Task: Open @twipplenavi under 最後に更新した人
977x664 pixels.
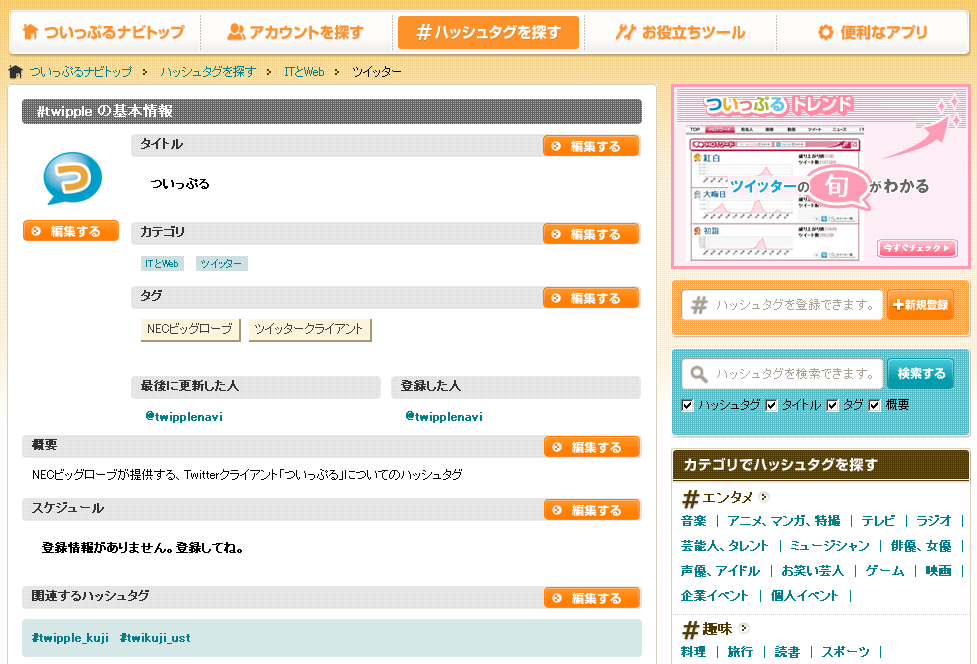Action: tap(184, 417)
